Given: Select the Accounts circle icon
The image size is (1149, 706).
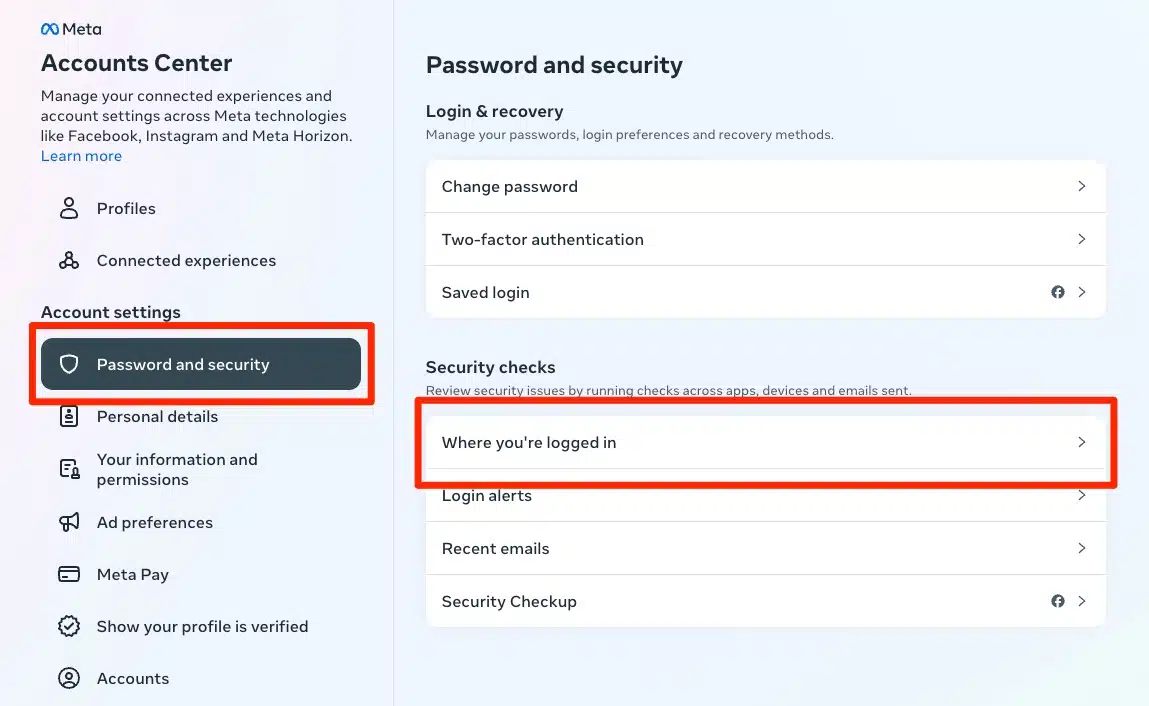Looking at the screenshot, I should 68,678.
